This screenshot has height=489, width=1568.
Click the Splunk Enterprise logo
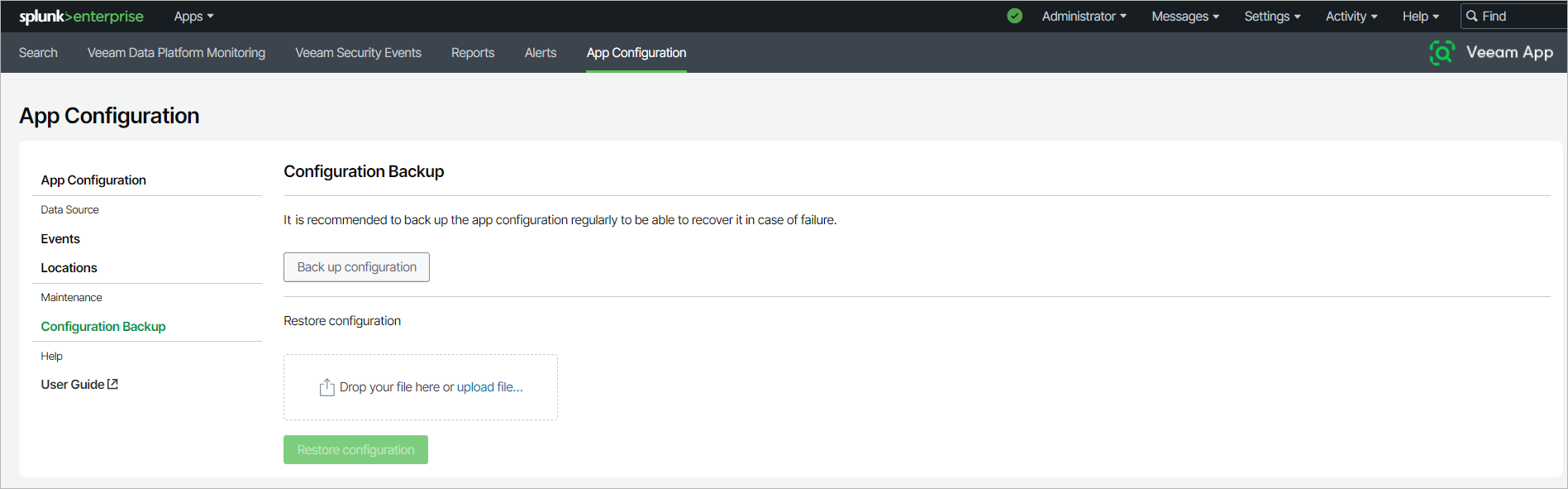click(x=81, y=17)
